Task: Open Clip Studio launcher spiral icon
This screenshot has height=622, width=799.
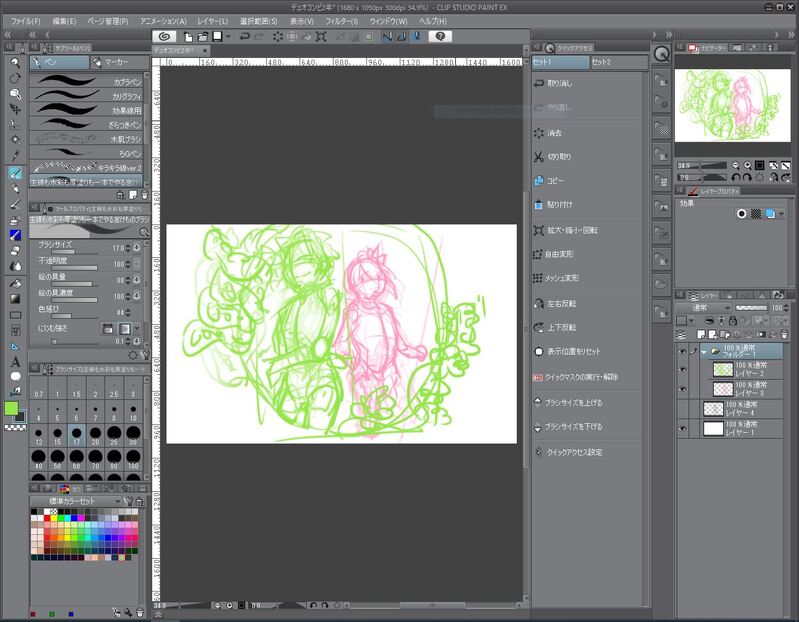Action: [x=164, y=36]
